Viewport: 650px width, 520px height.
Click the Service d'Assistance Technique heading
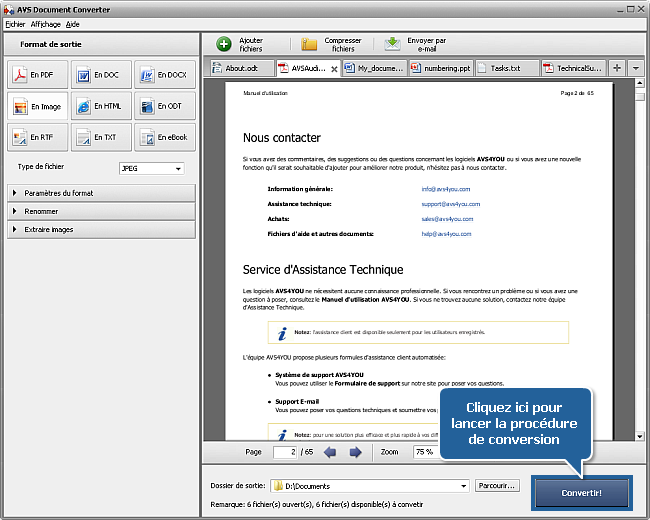(x=323, y=270)
